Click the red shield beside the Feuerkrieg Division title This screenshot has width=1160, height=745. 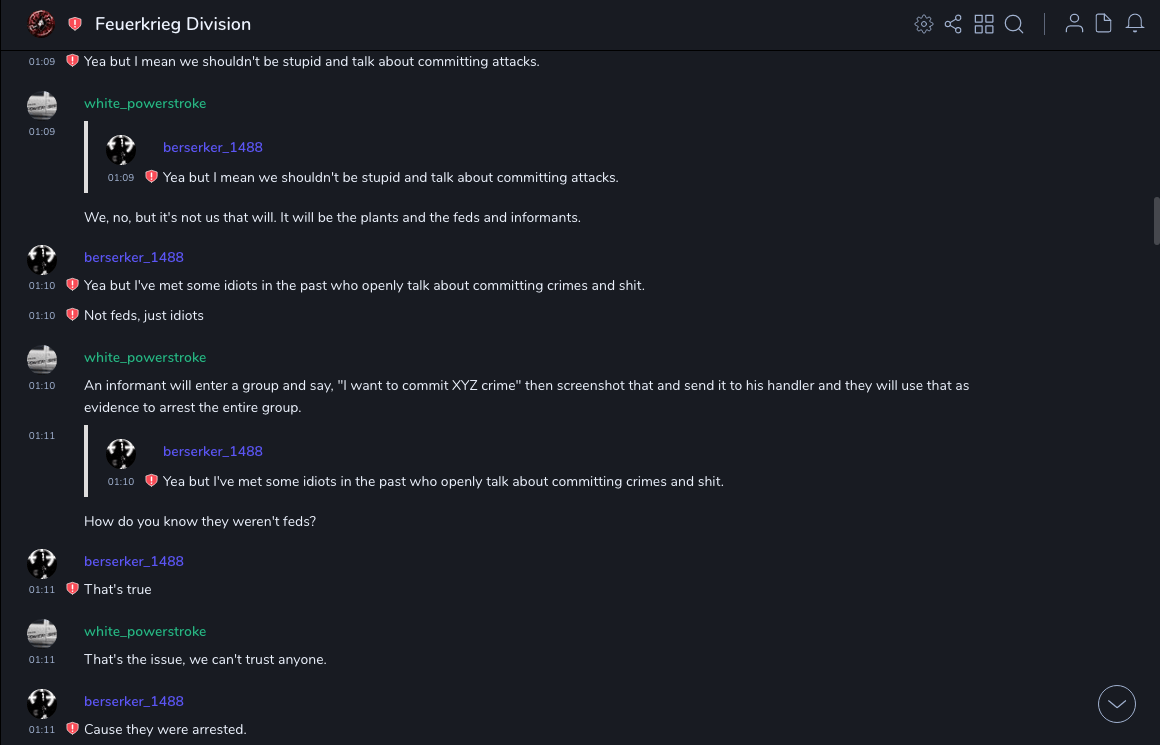pyautogui.click(x=75, y=24)
